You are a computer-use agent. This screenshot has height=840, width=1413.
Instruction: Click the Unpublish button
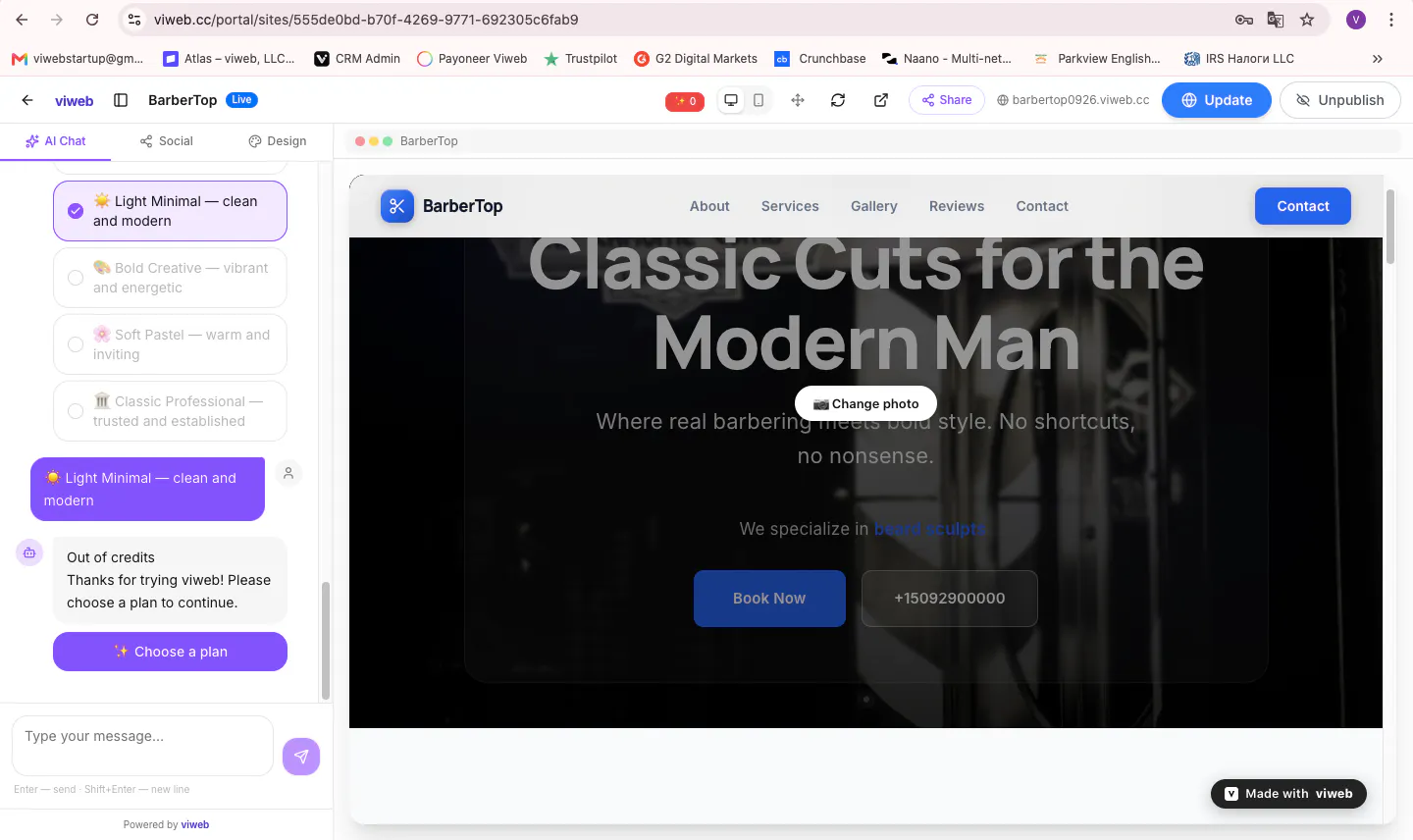point(1340,100)
